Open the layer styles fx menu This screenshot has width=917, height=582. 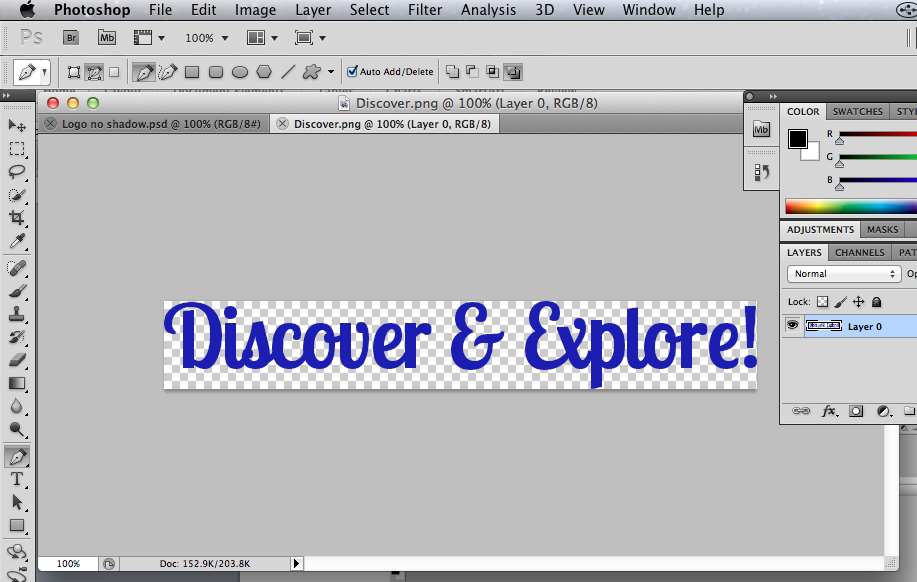point(830,410)
